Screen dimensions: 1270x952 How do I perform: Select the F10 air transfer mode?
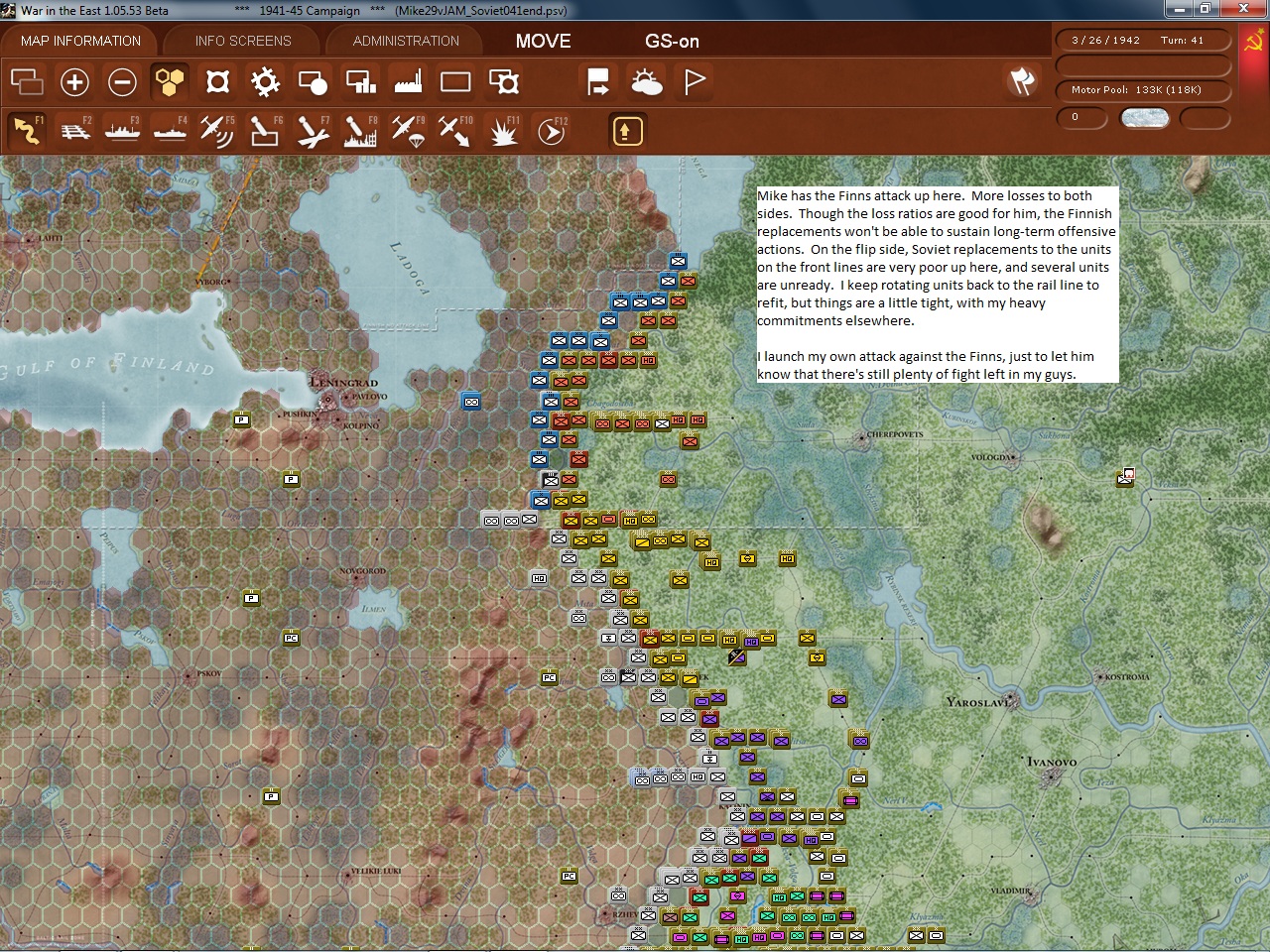click(455, 130)
